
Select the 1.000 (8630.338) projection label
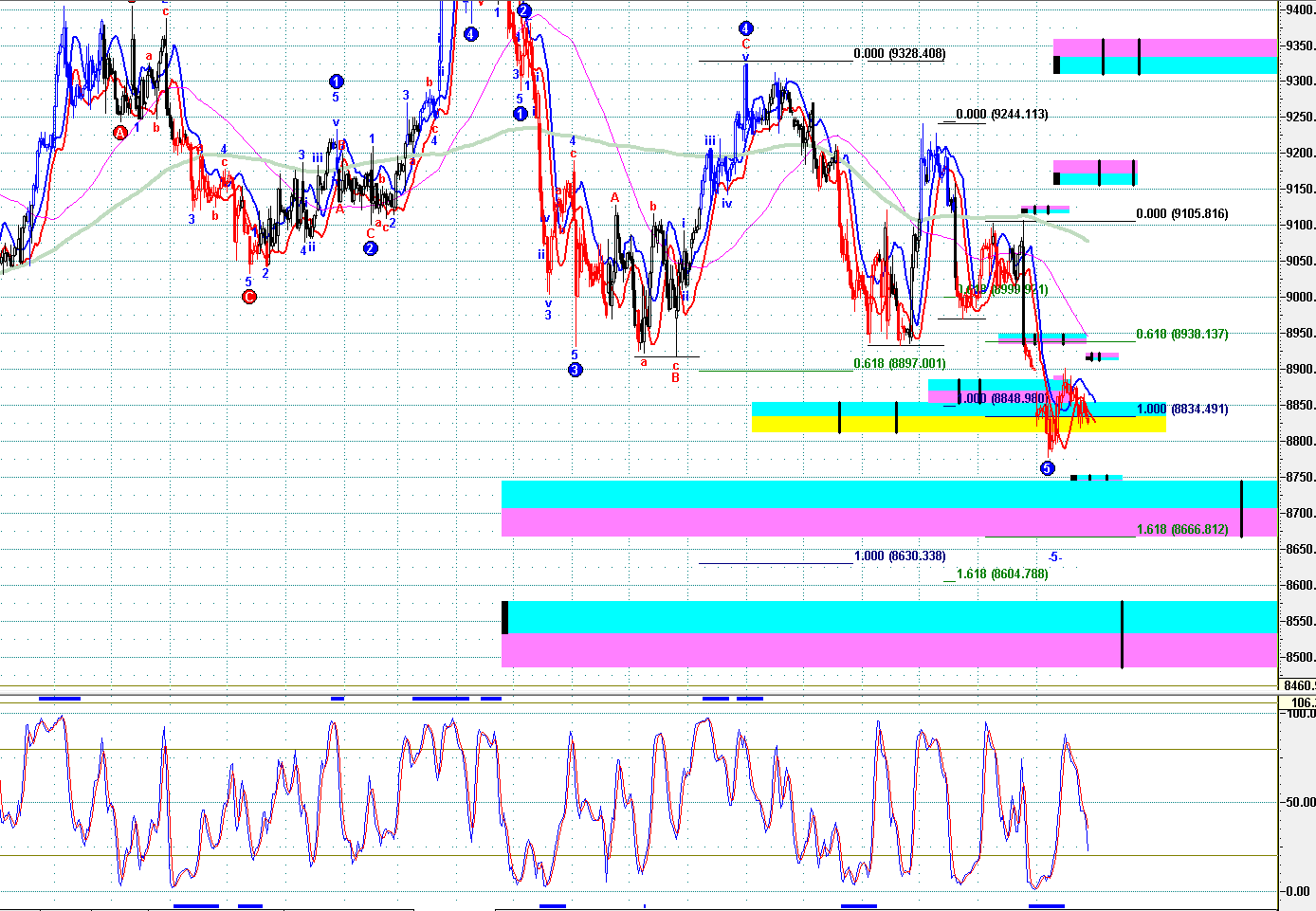coord(899,556)
